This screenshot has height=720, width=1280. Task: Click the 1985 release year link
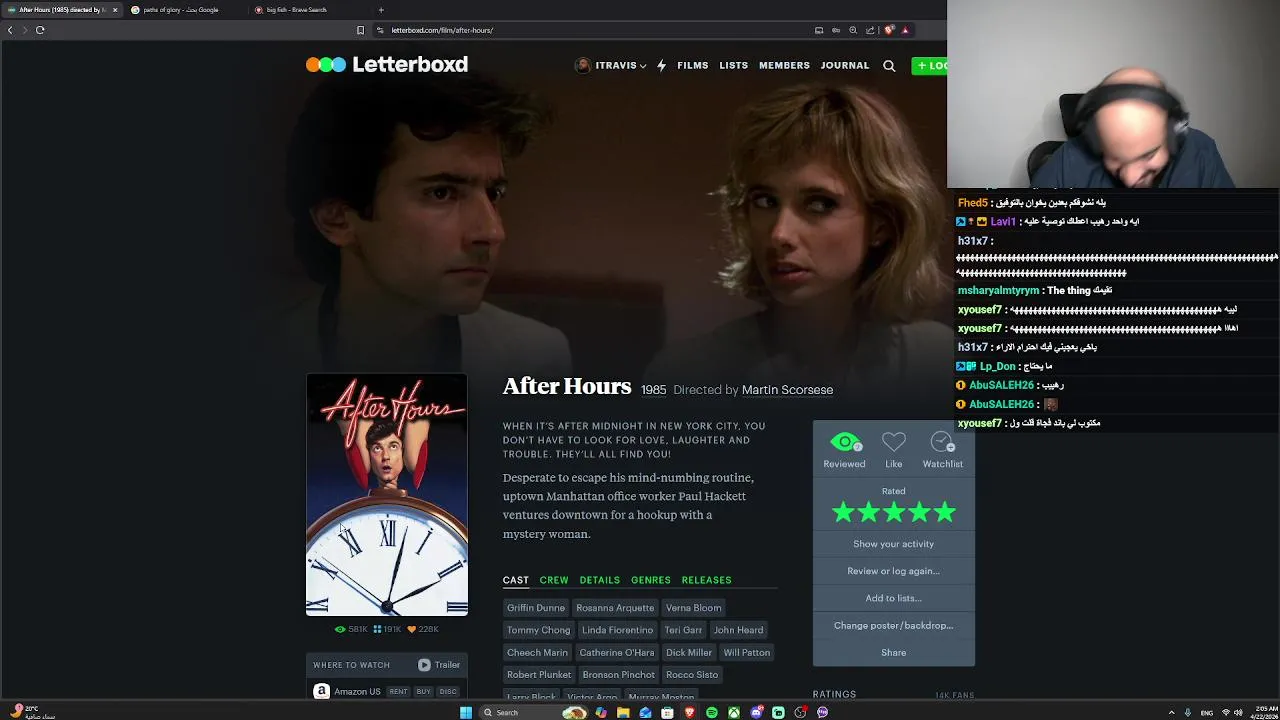point(653,390)
